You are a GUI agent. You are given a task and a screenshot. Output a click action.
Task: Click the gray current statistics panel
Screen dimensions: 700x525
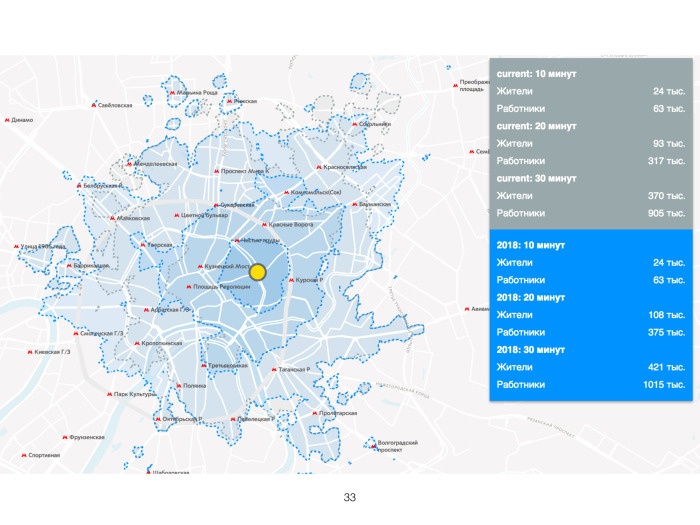[x=591, y=144]
